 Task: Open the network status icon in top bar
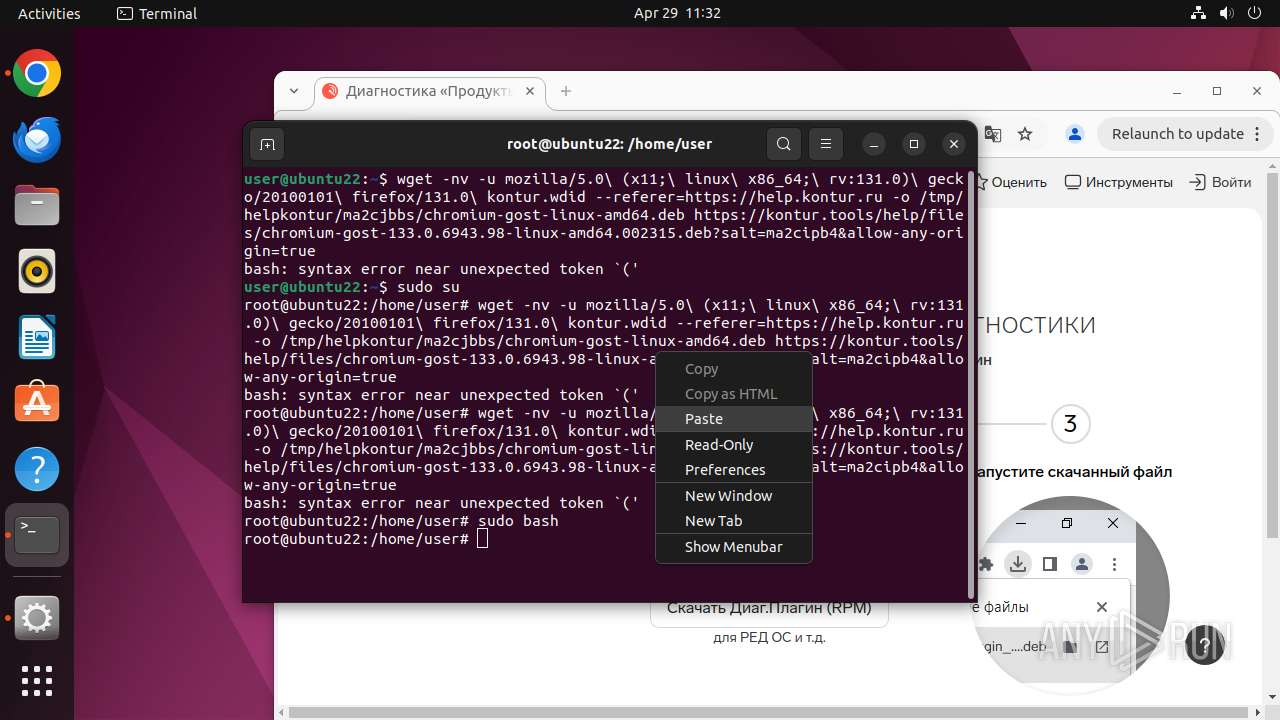1199,13
